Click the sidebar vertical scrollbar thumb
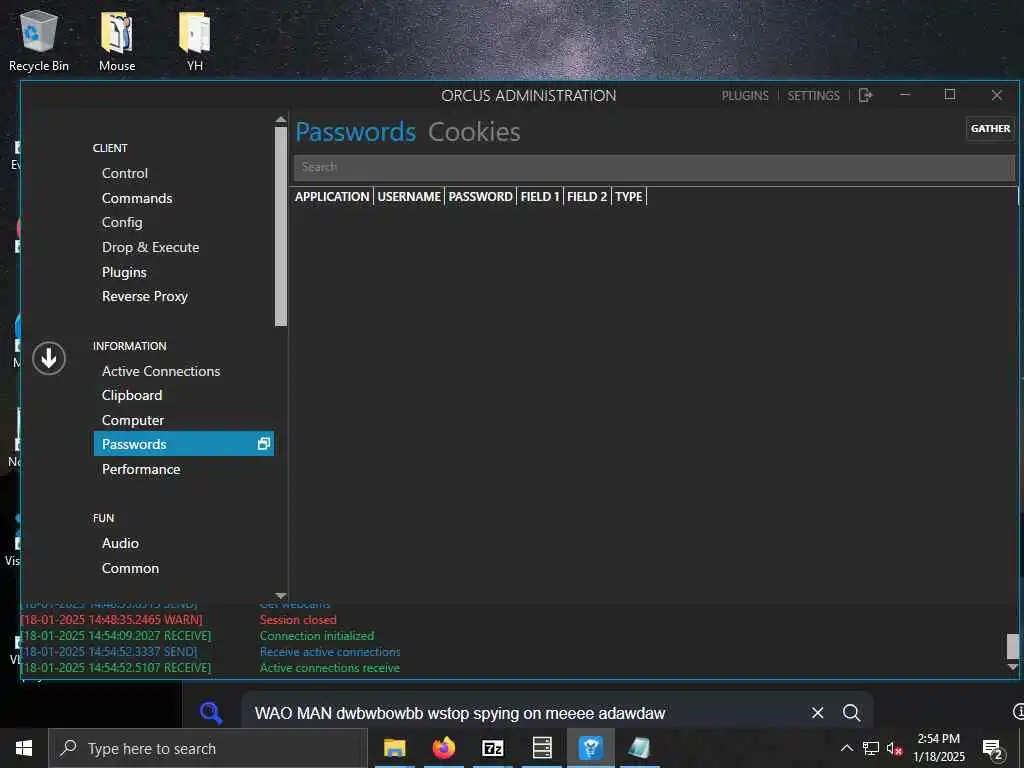This screenshot has width=1024, height=768. 281,226
